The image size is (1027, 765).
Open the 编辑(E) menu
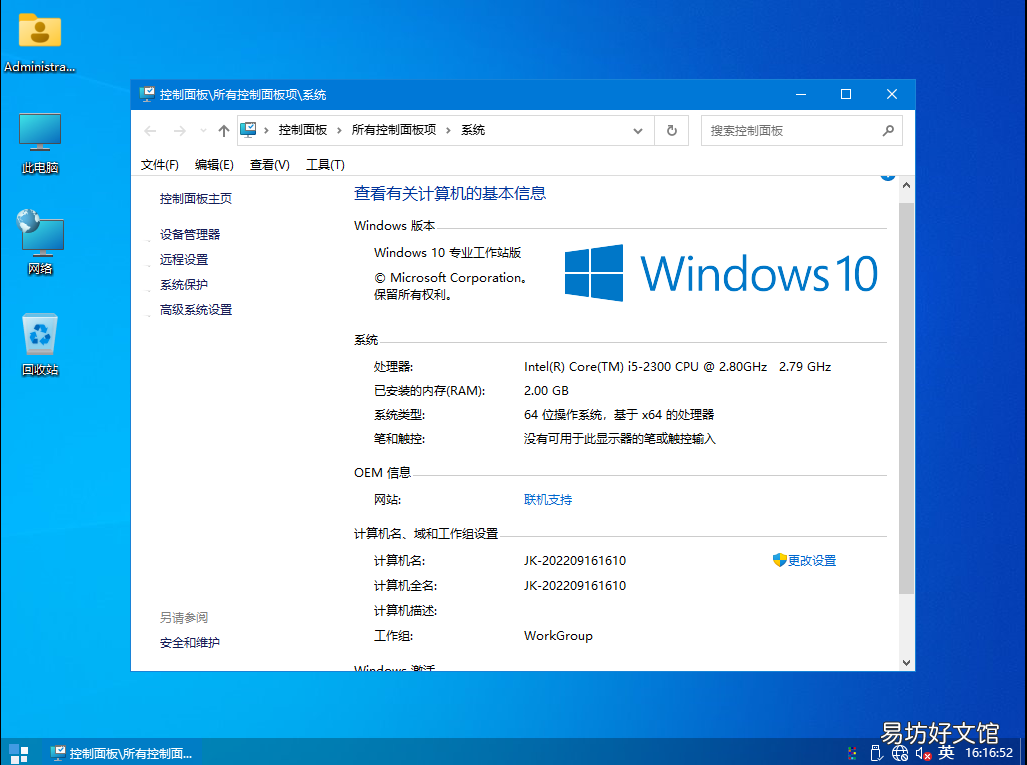coord(214,164)
